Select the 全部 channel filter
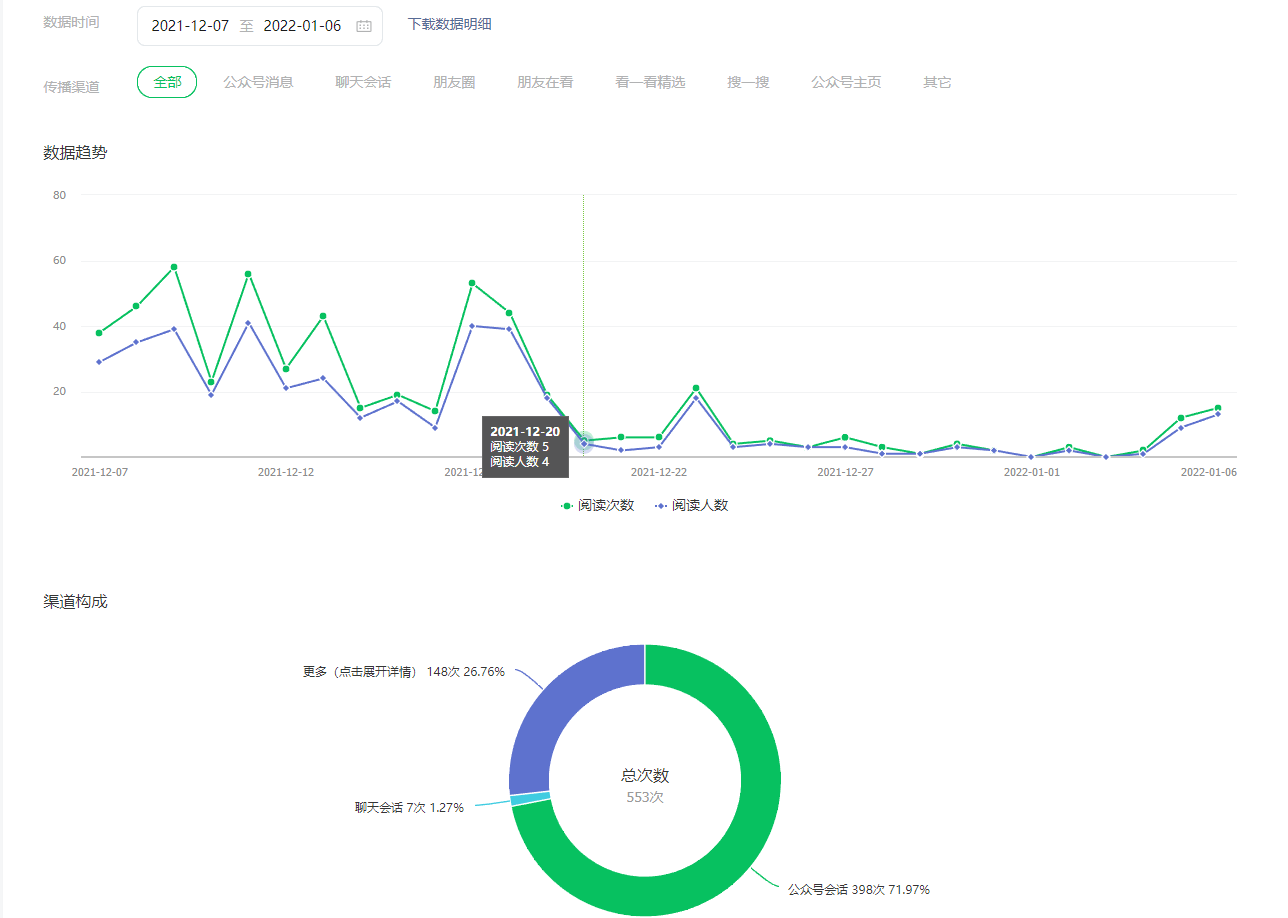The height and width of the screenshot is (918, 1288). [167, 82]
